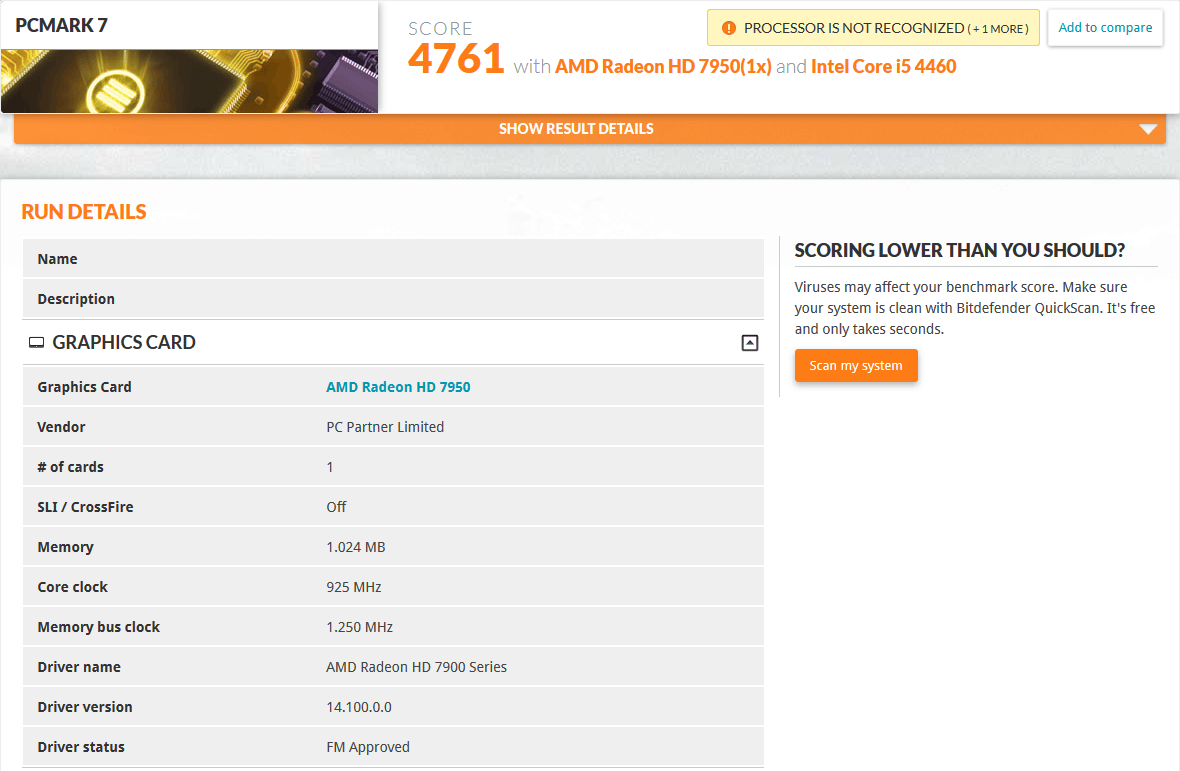Click the PCMark 7 banner image
This screenshot has height=771, width=1180.
[x=190, y=81]
